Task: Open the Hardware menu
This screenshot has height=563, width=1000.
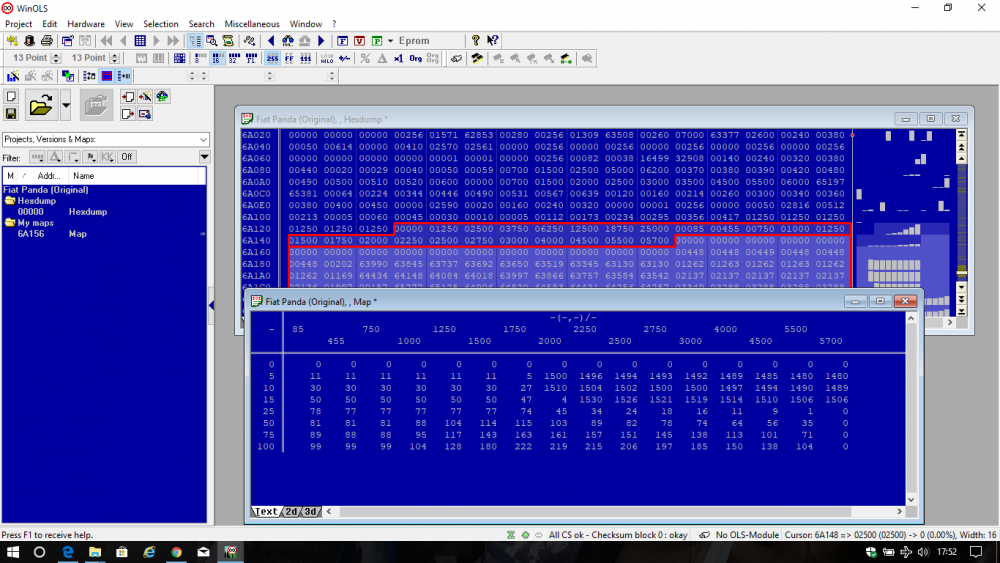Action: (85, 24)
